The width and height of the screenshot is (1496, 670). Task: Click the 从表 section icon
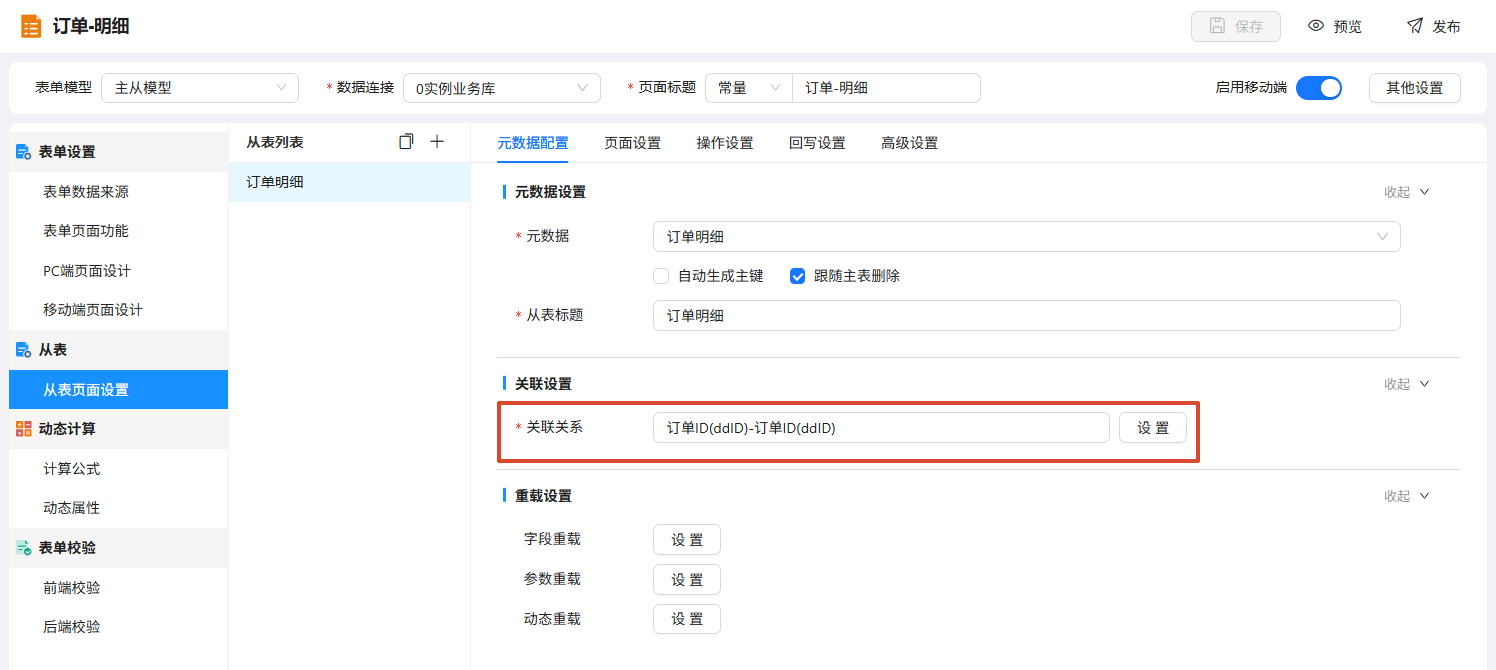tap(23, 350)
